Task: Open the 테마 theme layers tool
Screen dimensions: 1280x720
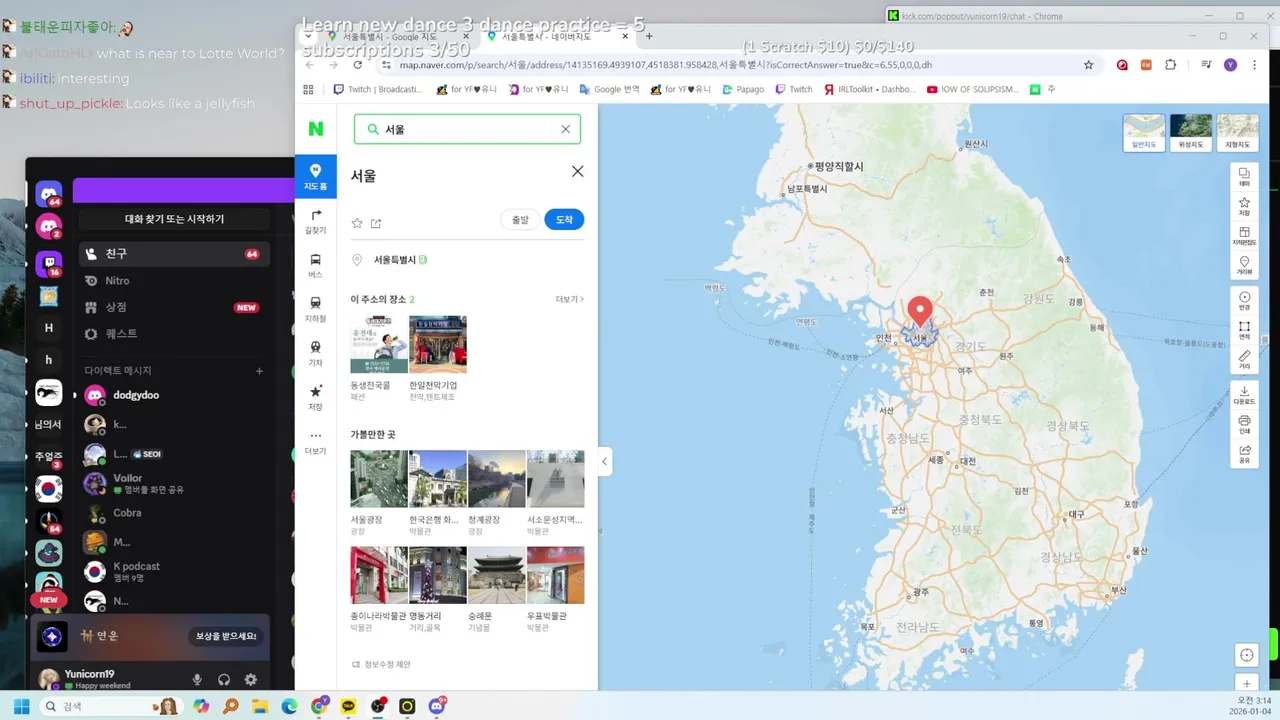Action: (1244, 177)
